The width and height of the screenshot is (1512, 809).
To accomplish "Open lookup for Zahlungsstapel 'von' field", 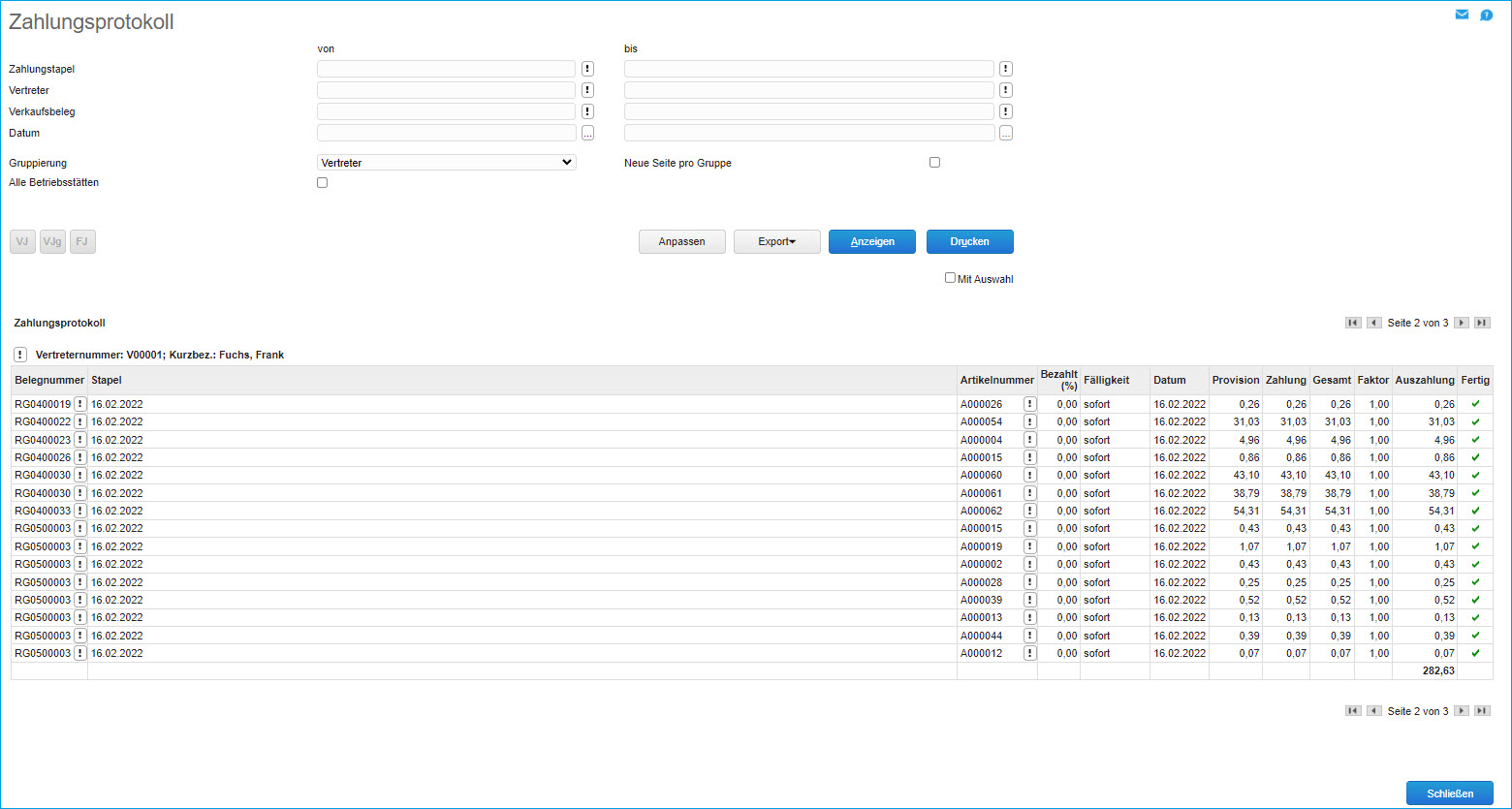I will pyautogui.click(x=587, y=69).
